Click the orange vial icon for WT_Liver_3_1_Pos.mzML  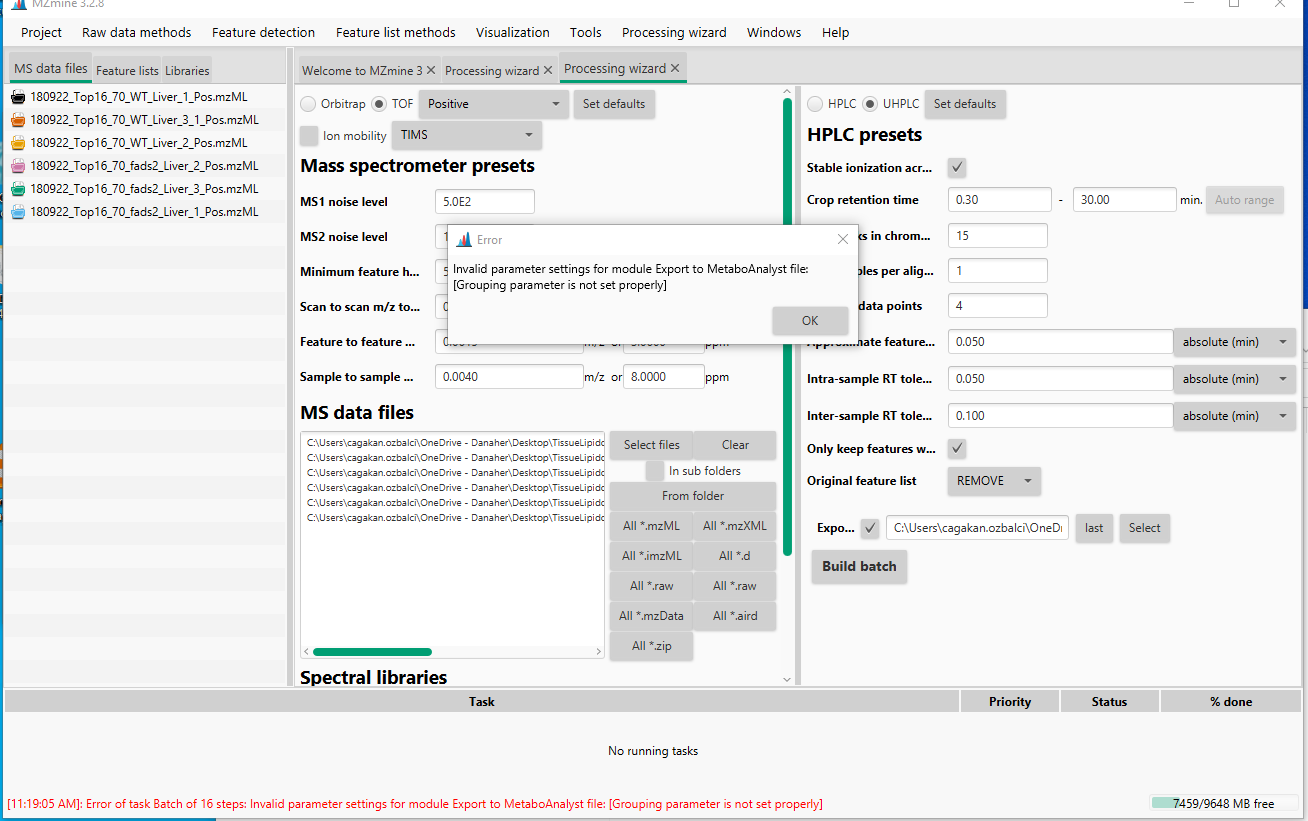[17, 119]
